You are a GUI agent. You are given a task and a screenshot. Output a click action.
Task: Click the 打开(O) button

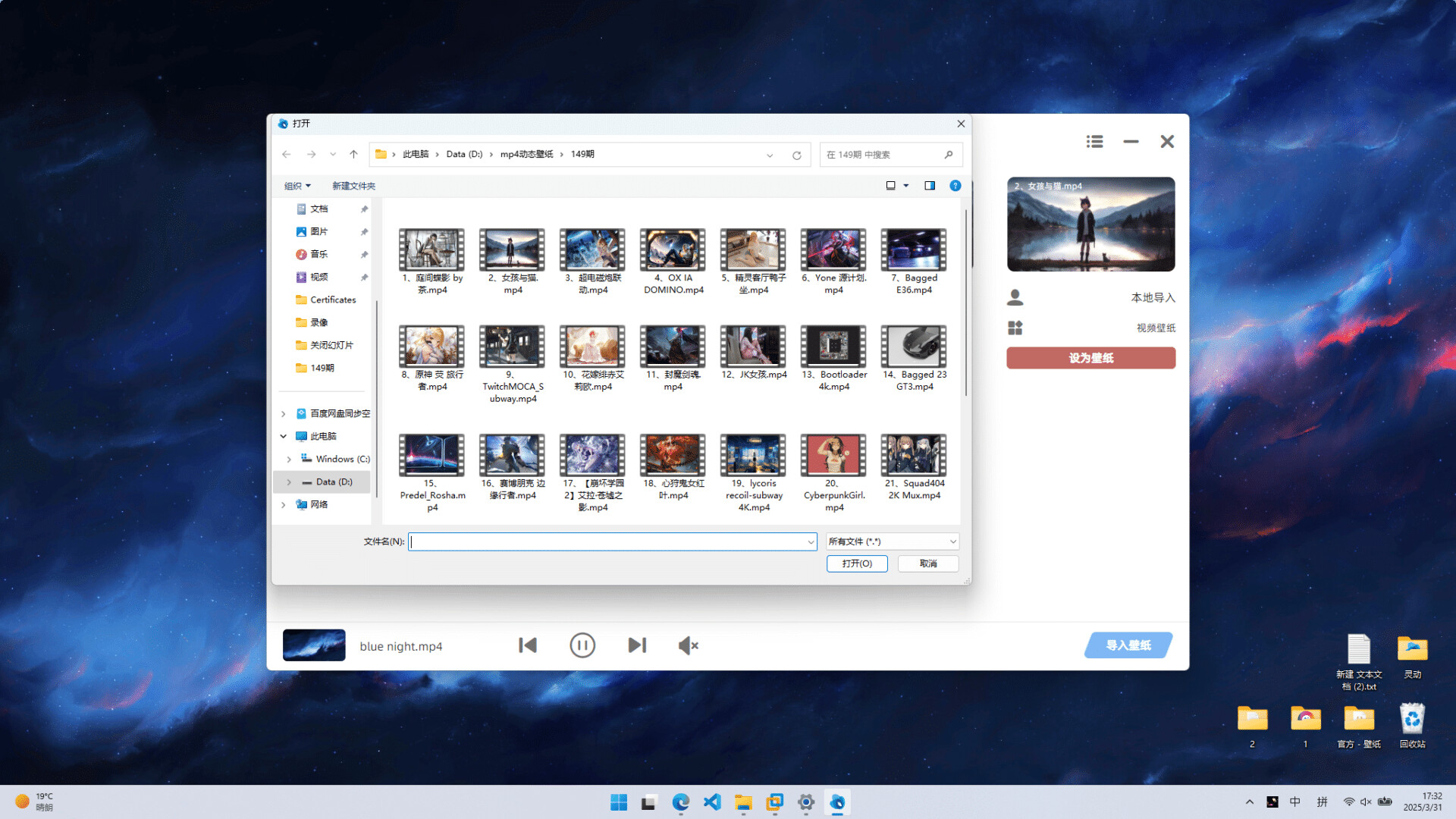[x=856, y=563]
